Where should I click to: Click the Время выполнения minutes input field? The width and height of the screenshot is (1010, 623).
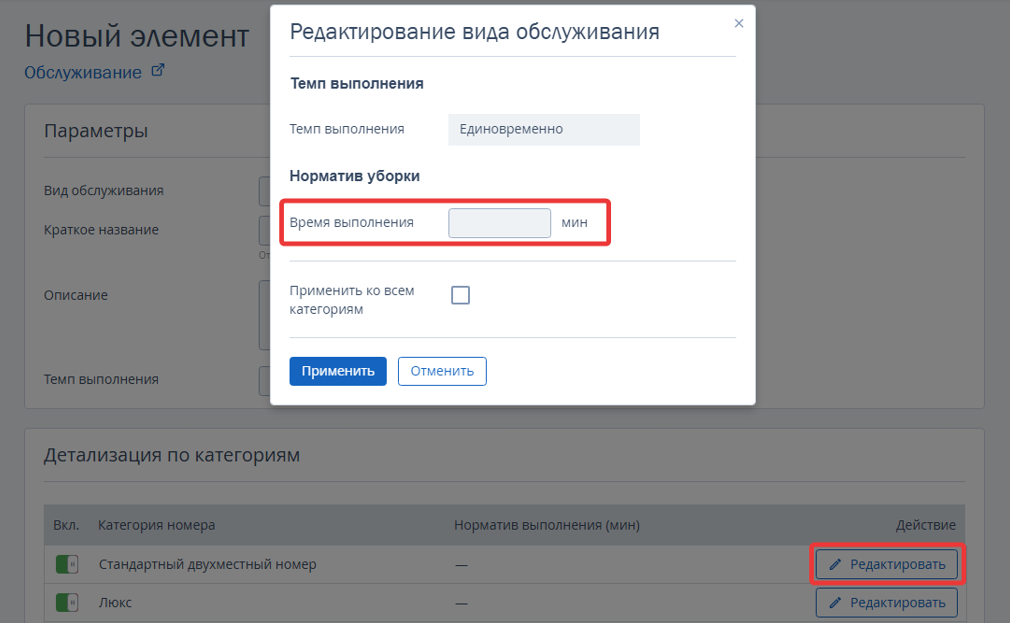[499, 223]
